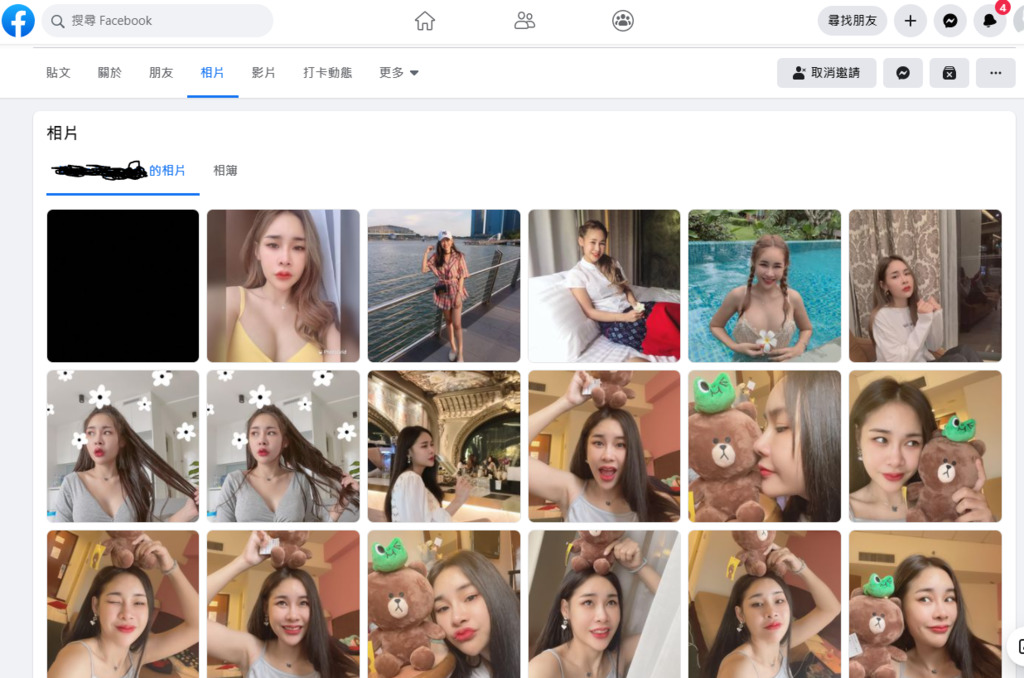
Task: Click the block user icon button
Action: coord(949,73)
